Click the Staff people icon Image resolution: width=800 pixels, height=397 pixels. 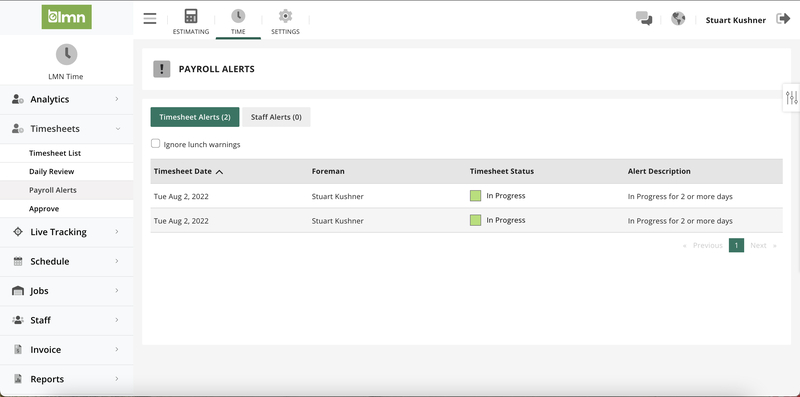(x=18, y=320)
